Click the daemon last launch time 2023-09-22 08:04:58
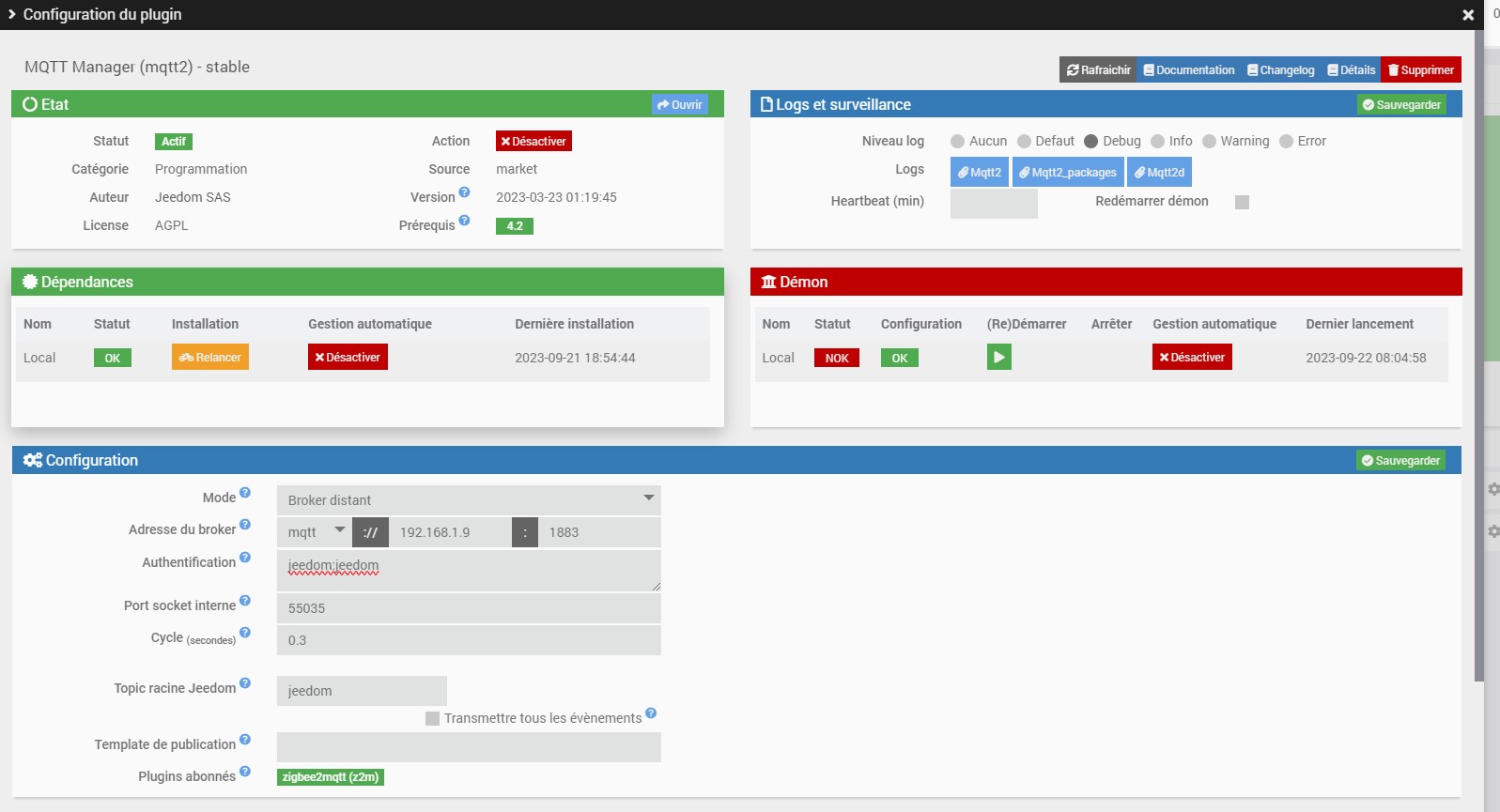The width and height of the screenshot is (1500, 812). click(x=1366, y=358)
